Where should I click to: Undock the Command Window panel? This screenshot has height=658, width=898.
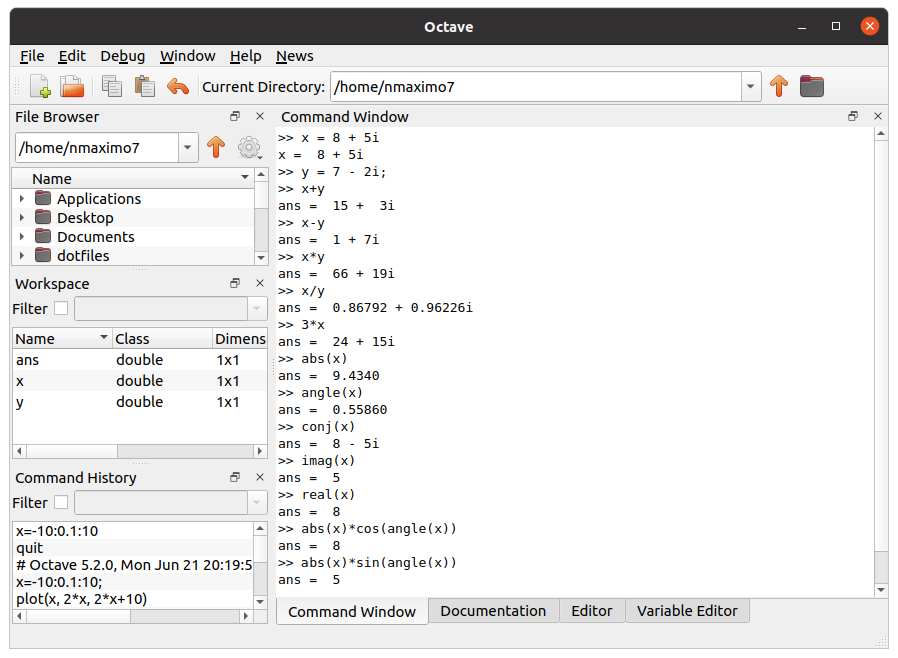point(852,116)
